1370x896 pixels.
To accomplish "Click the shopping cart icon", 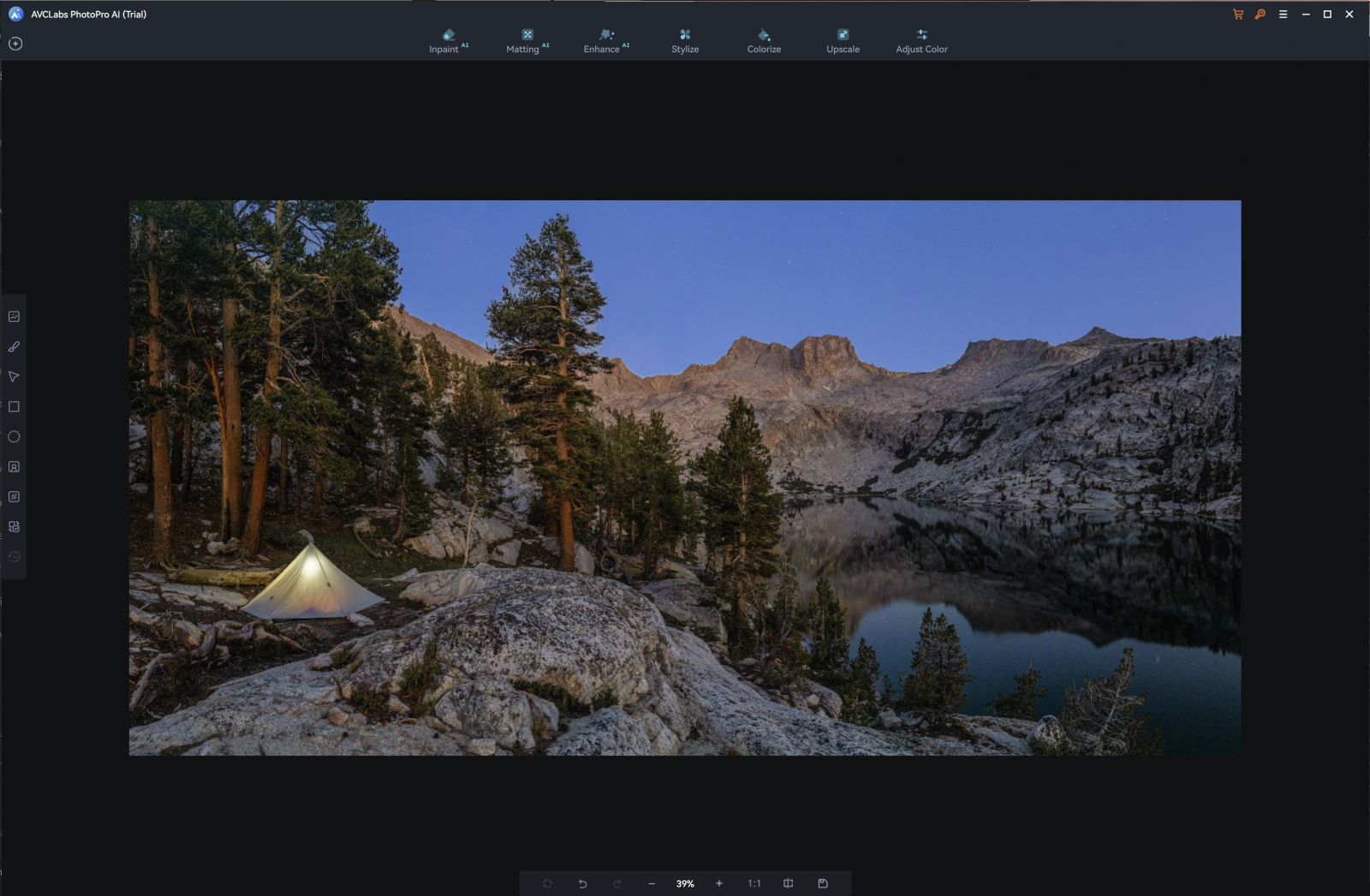I will 1237,14.
